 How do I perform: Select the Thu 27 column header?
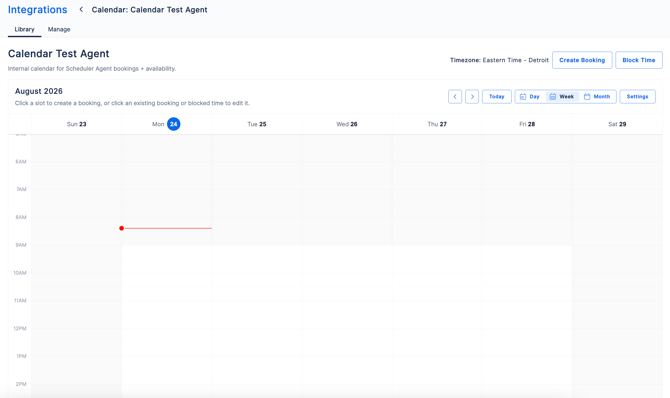pyautogui.click(x=437, y=124)
